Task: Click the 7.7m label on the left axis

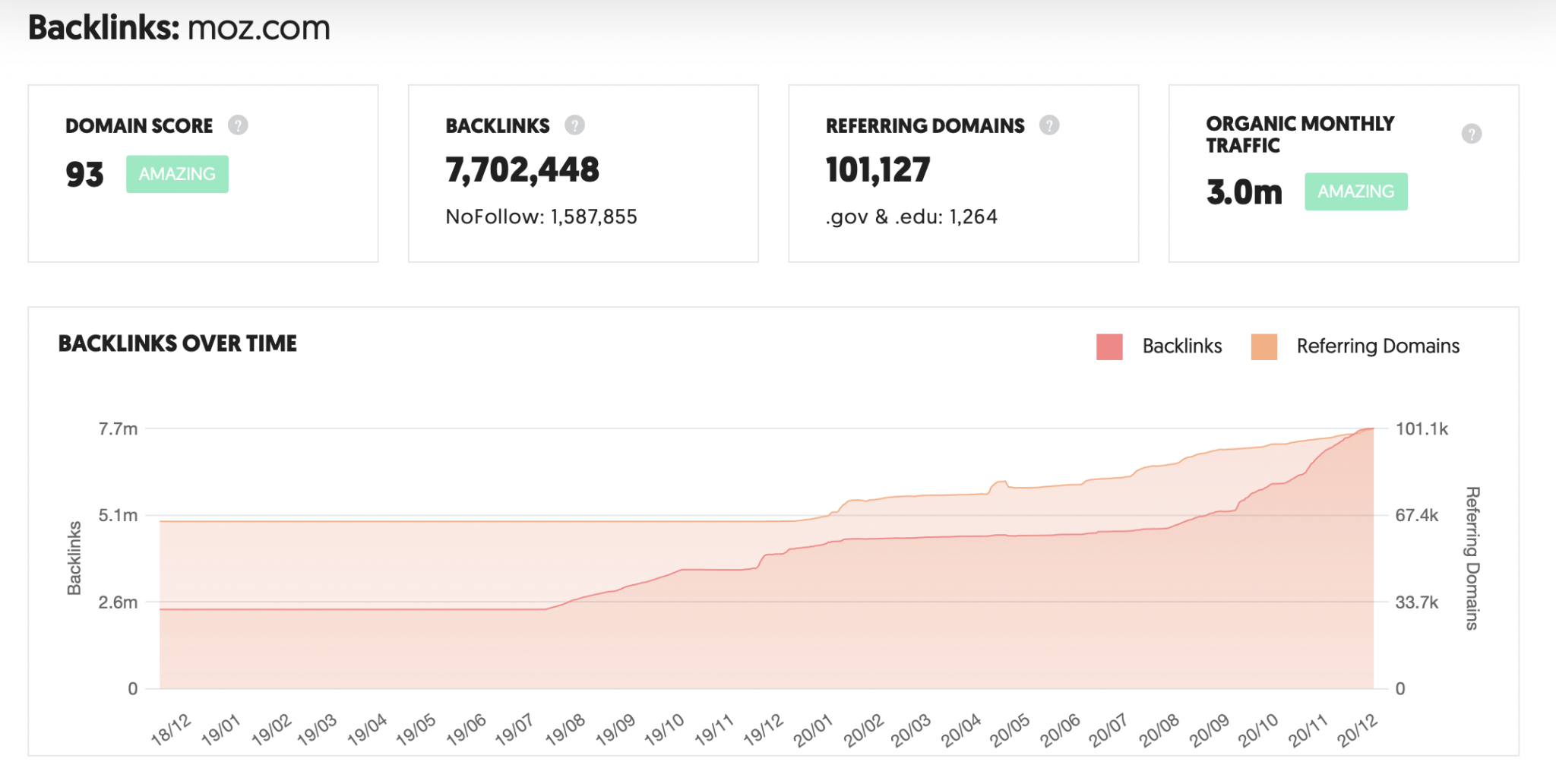Action: [118, 429]
